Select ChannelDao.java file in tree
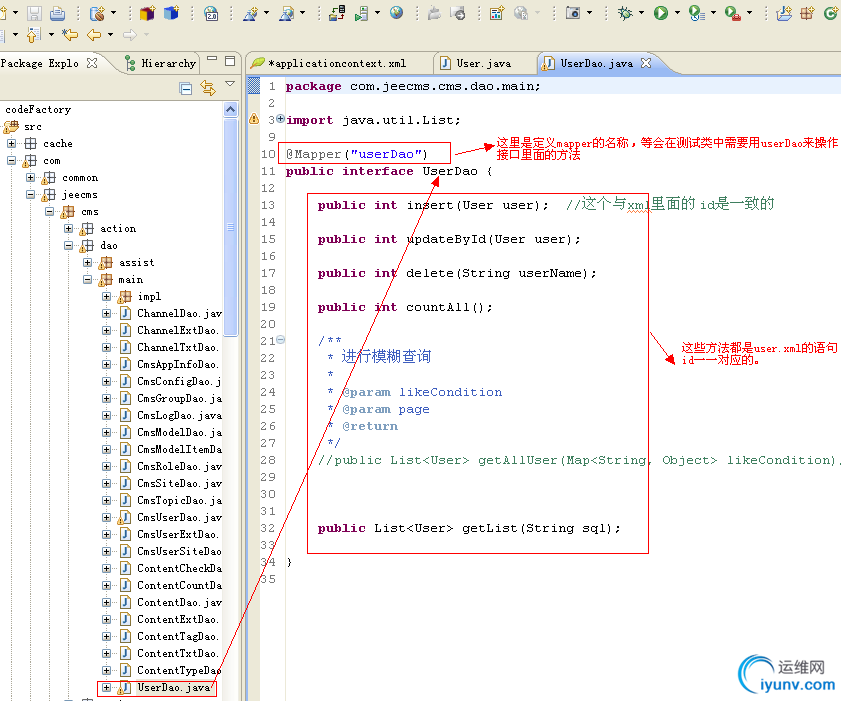The height and width of the screenshot is (701, 841). pos(178,314)
